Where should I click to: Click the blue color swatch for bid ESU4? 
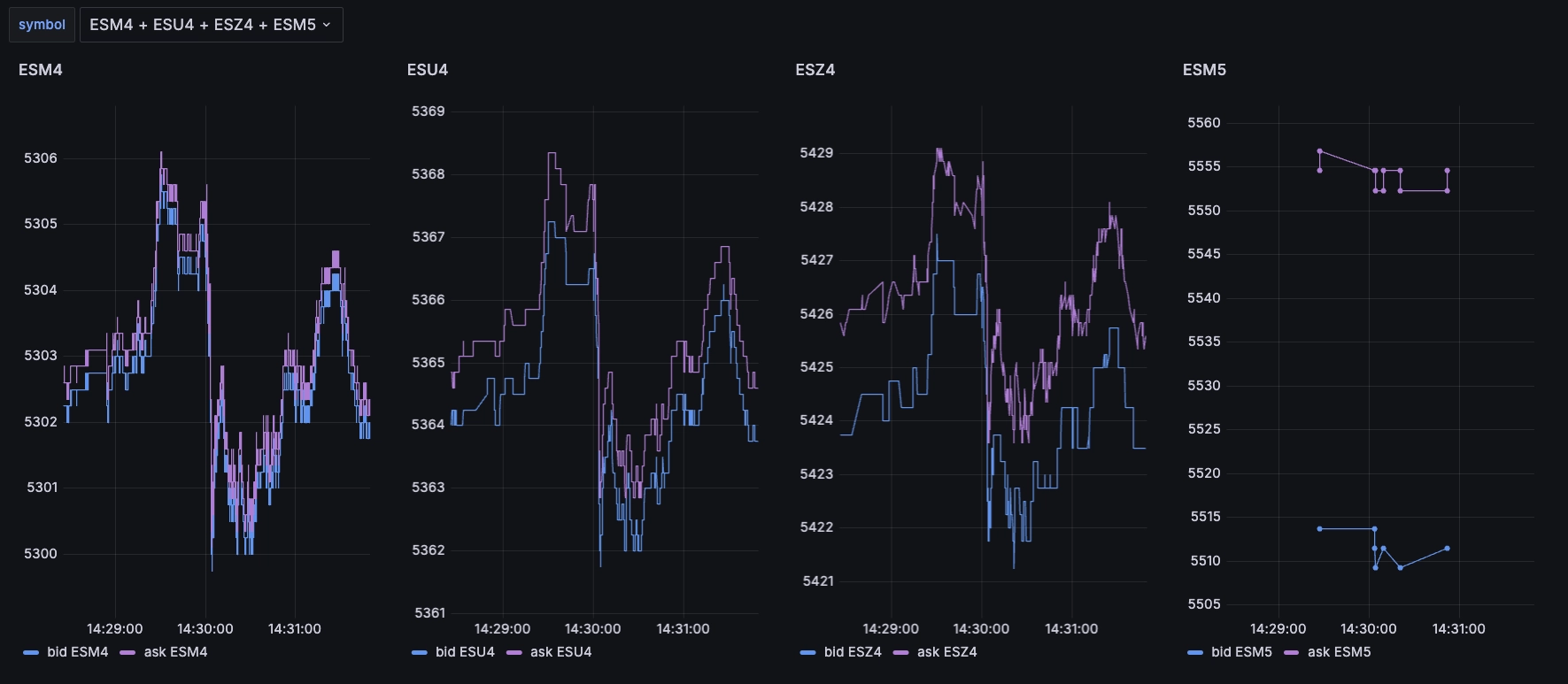tap(420, 653)
